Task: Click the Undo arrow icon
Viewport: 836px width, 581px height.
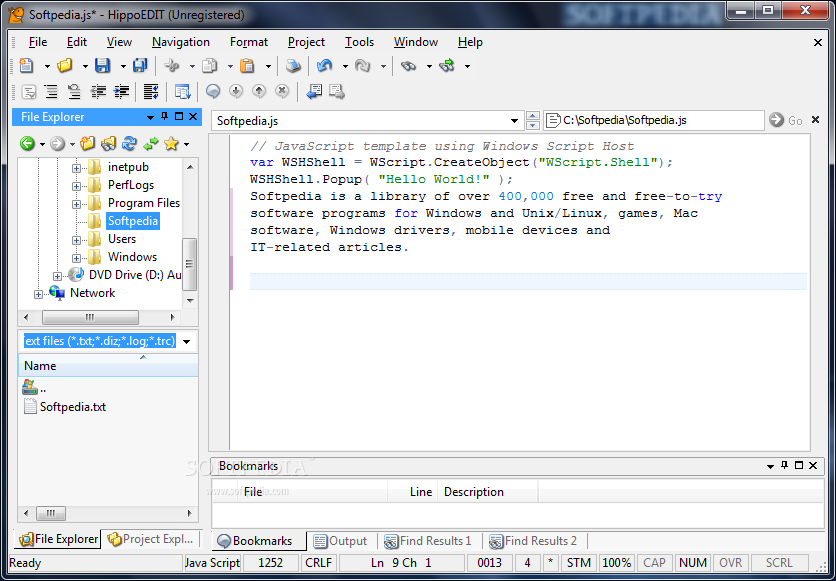Action: [x=324, y=66]
